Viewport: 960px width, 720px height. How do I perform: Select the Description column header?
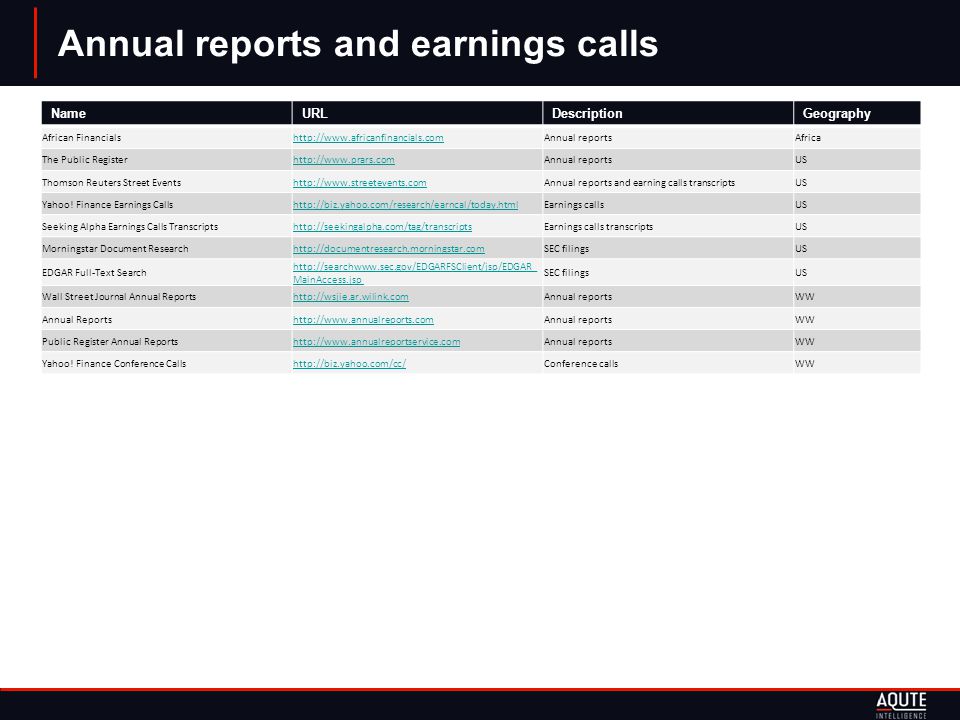pos(668,113)
